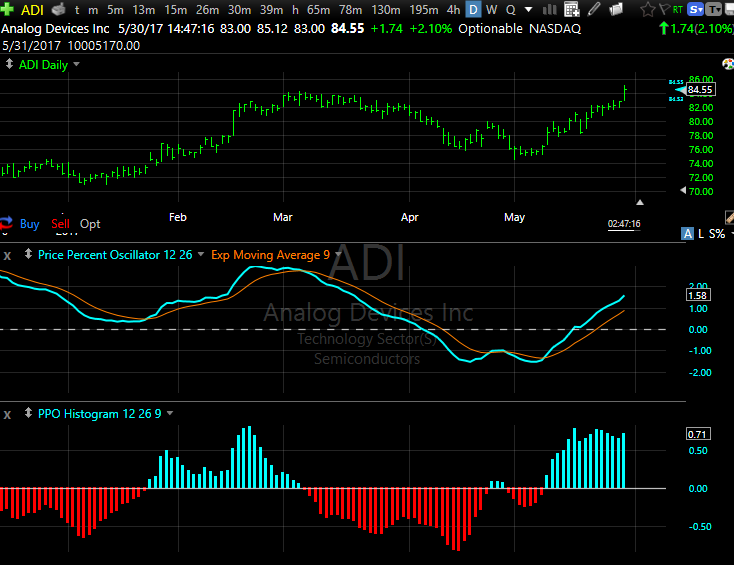Viewport: 734px width, 565px height.
Task: Click the Buy button
Action: pyautogui.click(x=29, y=224)
